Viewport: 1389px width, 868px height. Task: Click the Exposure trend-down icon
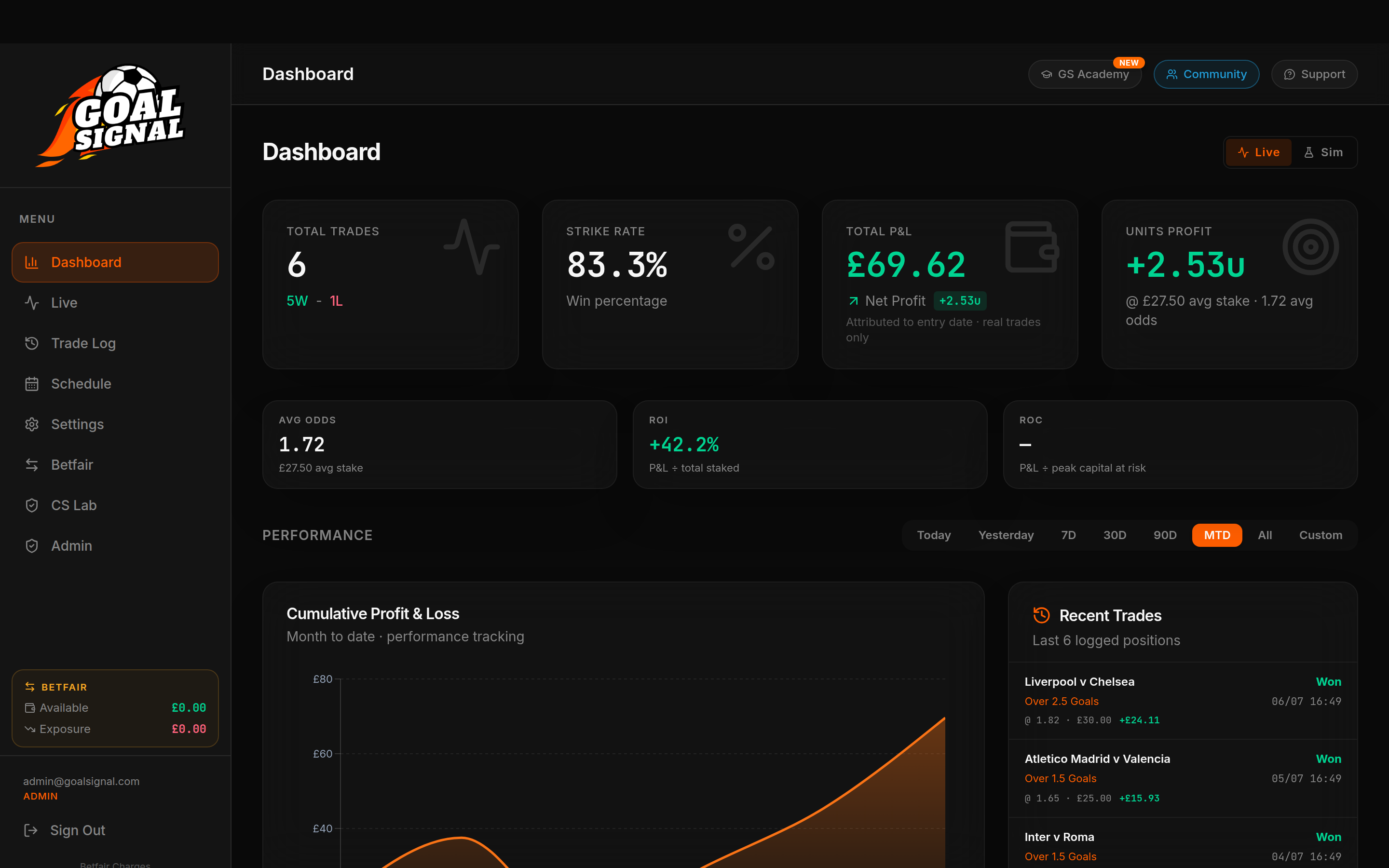point(30,729)
